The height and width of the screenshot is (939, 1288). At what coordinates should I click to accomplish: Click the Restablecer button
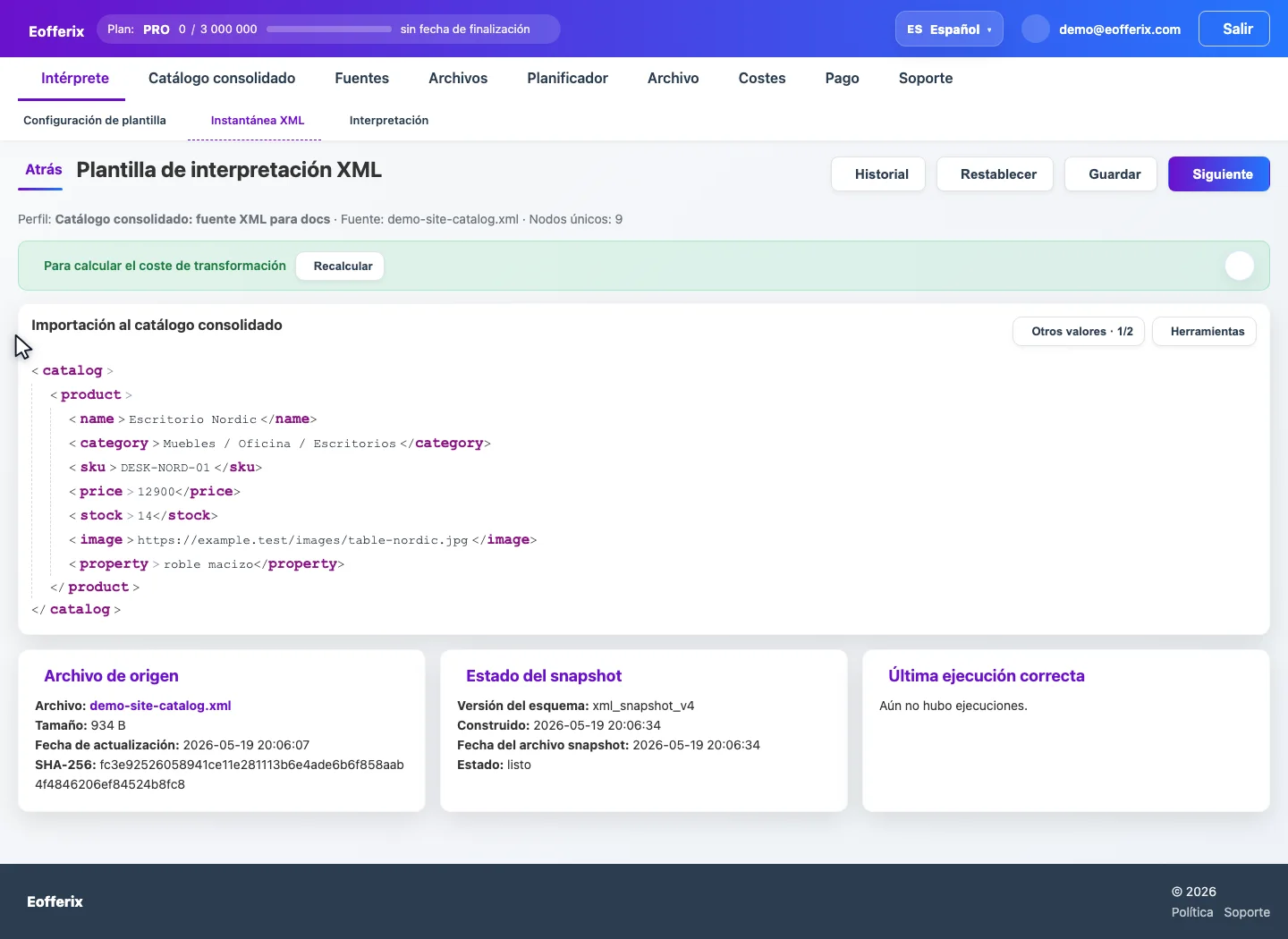(995, 174)
